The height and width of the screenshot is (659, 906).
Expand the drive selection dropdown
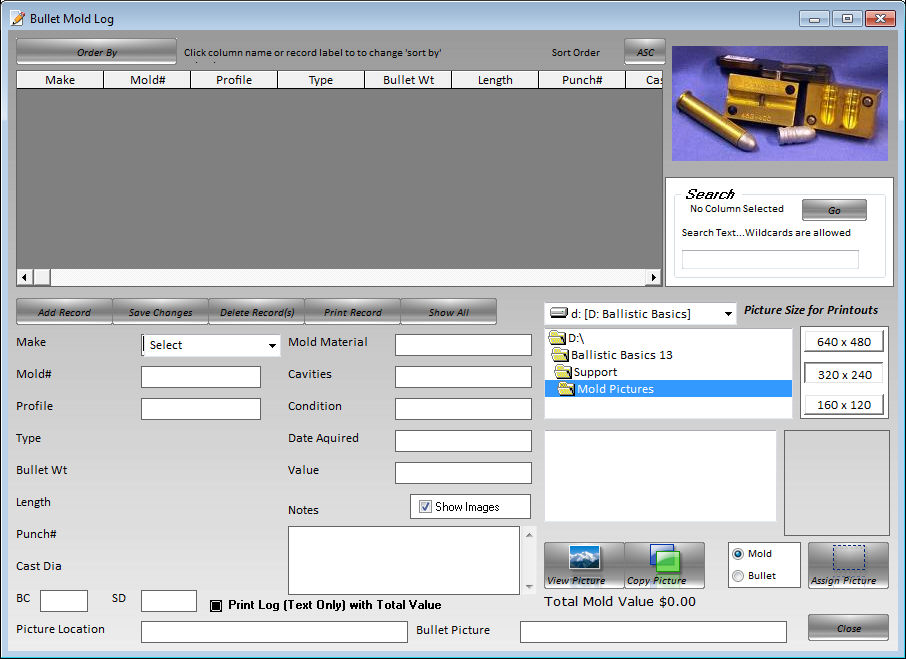(x=727, y=314)
